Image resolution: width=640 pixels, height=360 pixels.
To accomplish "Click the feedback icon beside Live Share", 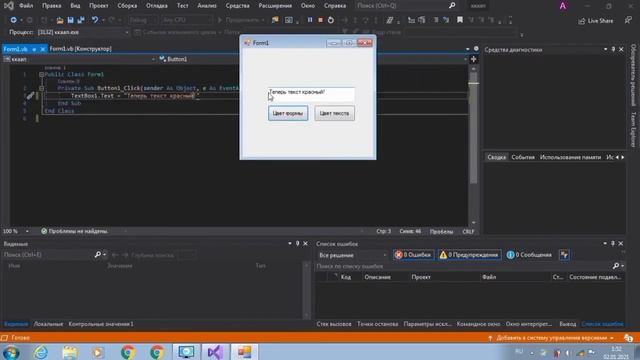I will [628, 20].
